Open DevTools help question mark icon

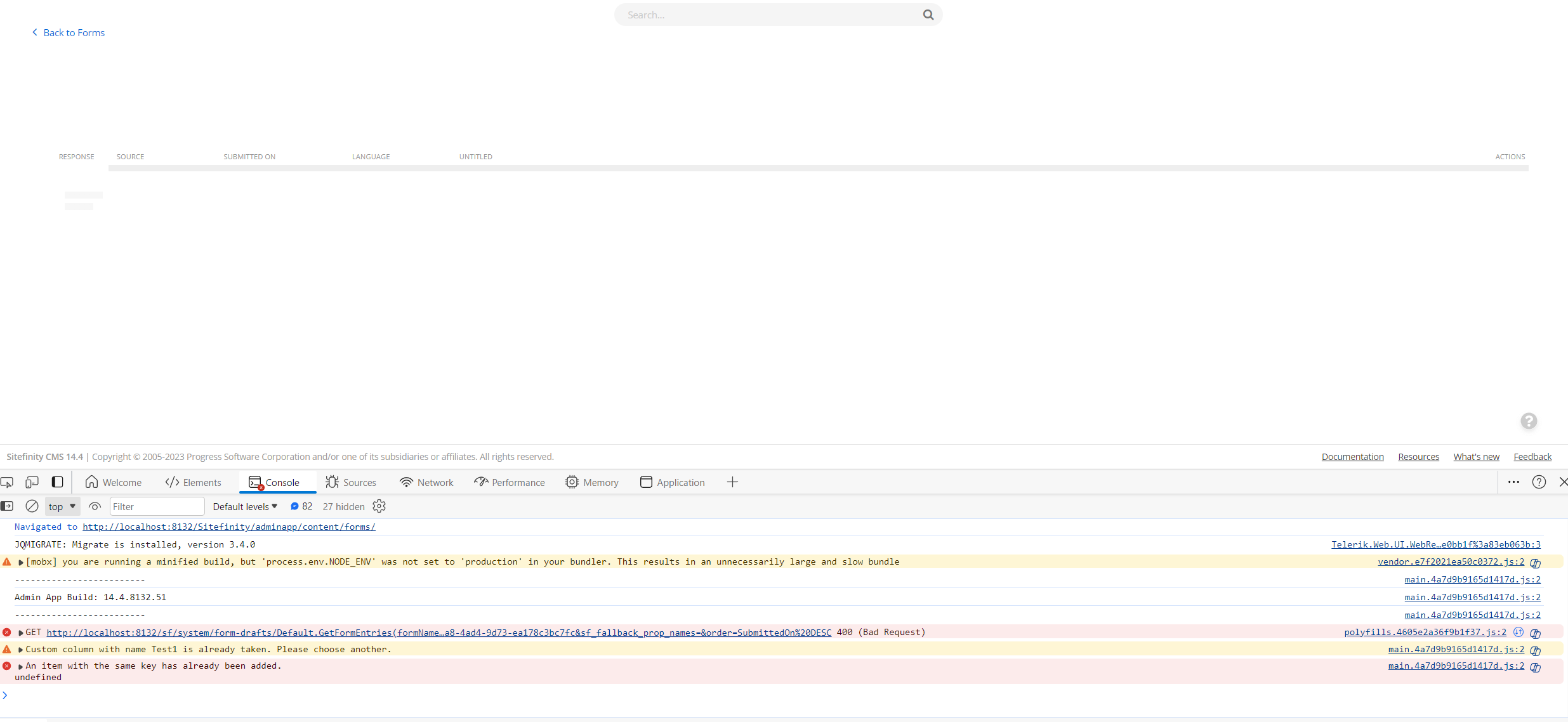[x=1539, y=482]
